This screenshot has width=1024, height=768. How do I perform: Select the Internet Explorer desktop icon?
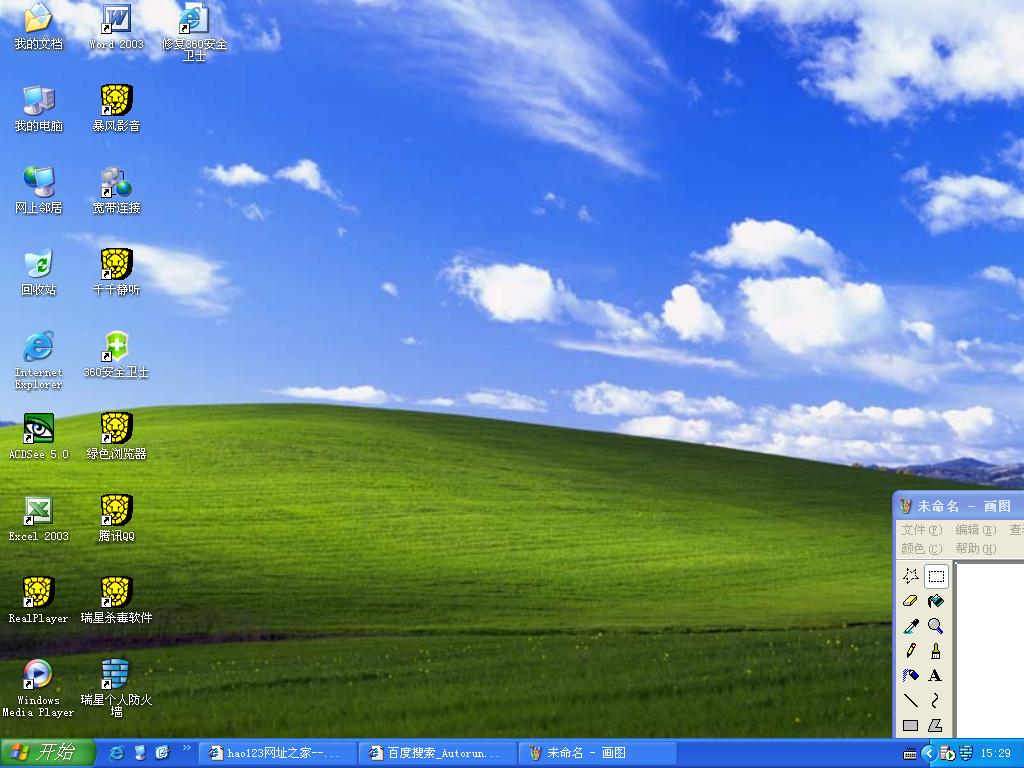coord(39,360)
